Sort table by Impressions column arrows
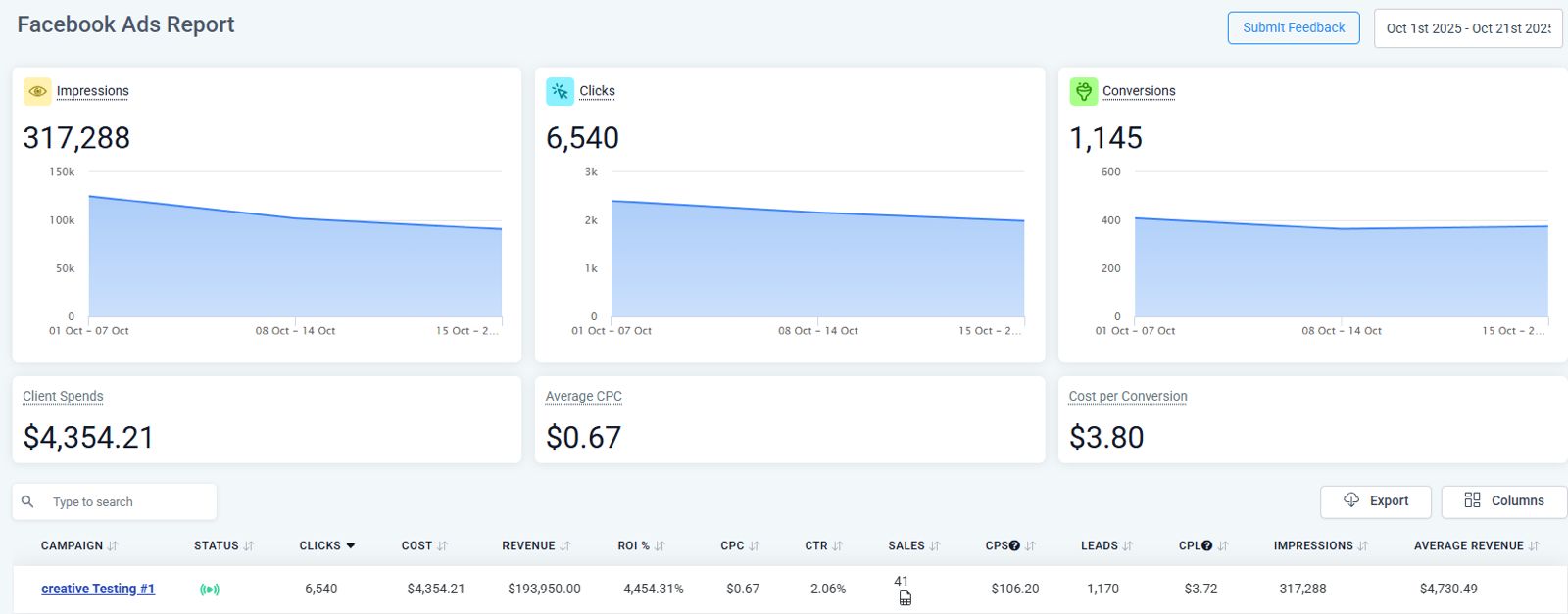1568x614 pixels. pos(1362,545)
